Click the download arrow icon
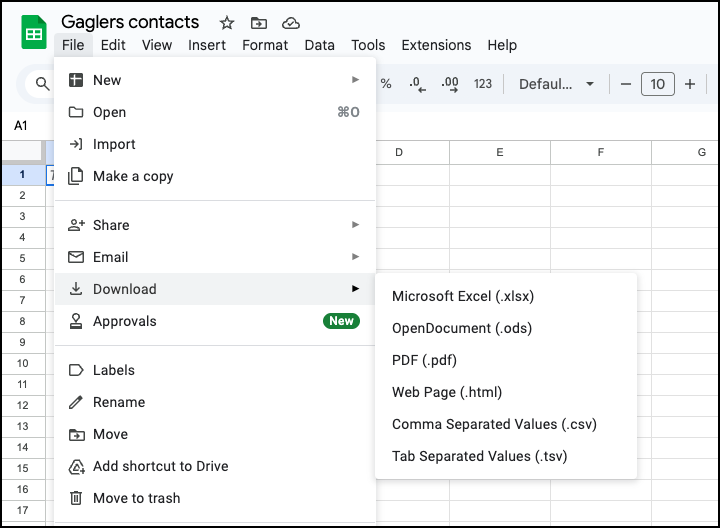This screenshot has height=528, width=720. [x=76, y=289]
